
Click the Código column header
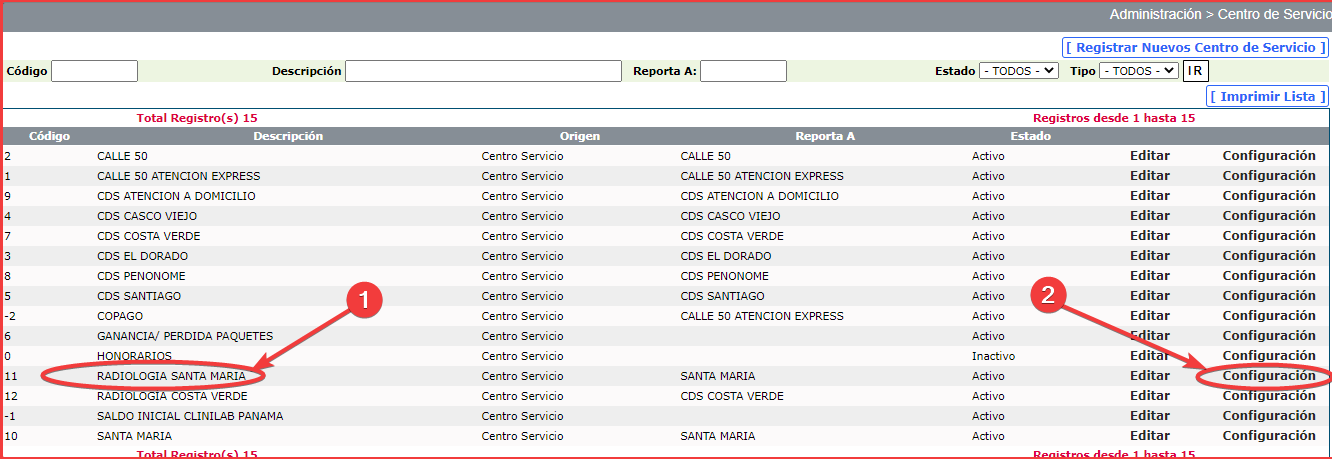point(49,136)
